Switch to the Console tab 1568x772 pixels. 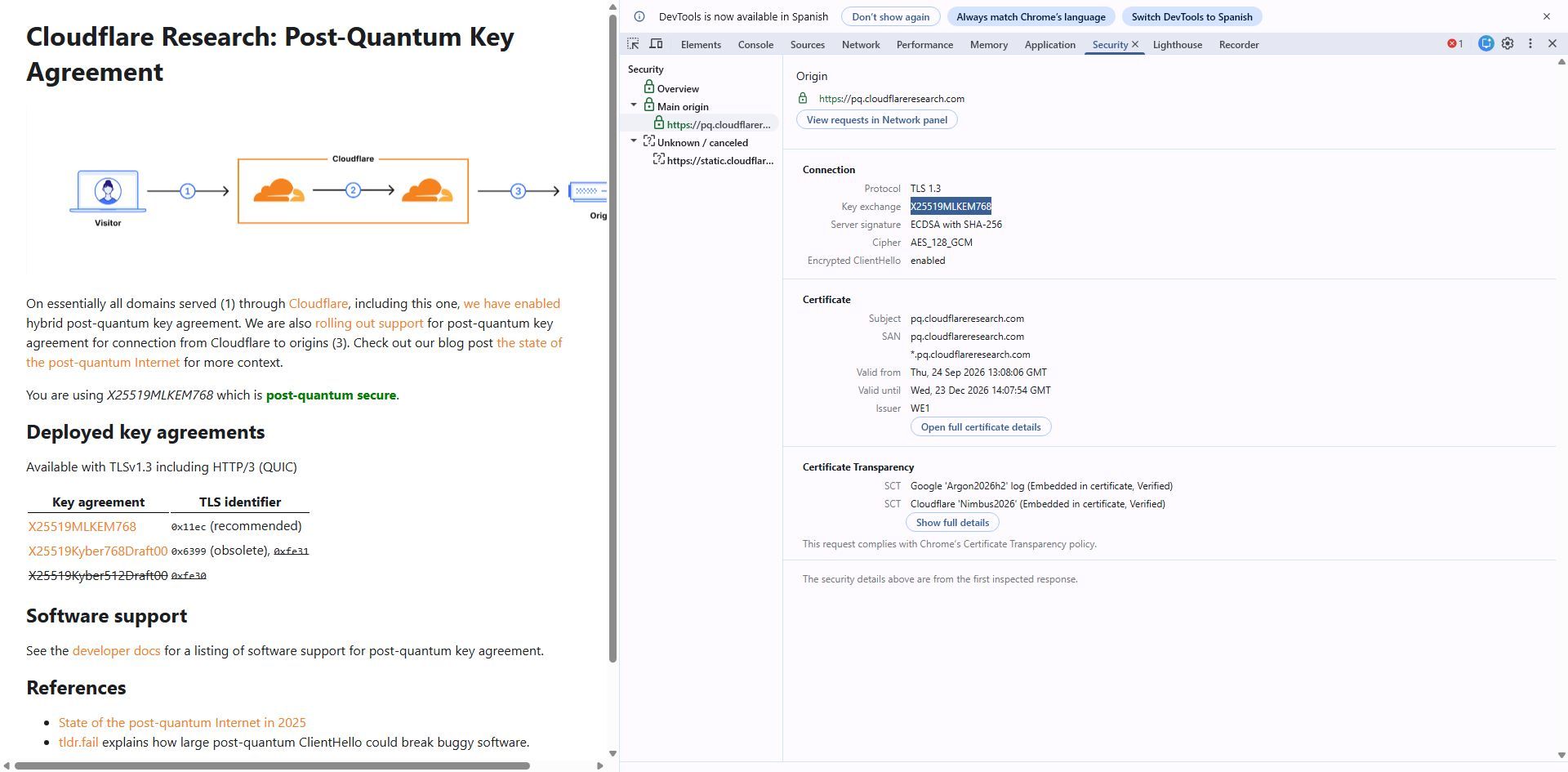(755, 45)
